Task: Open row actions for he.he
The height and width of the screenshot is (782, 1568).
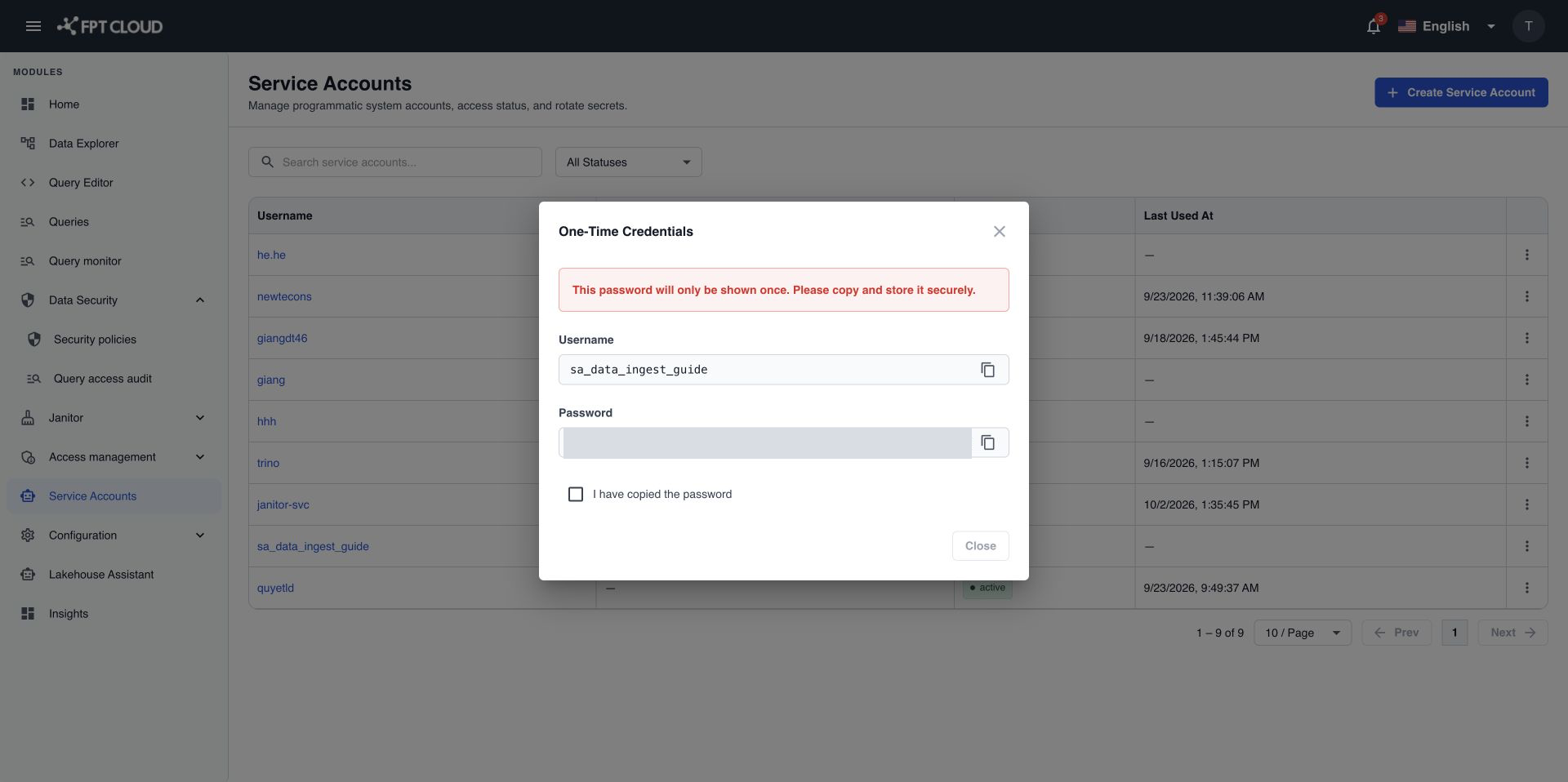Action: [1527, 255]
